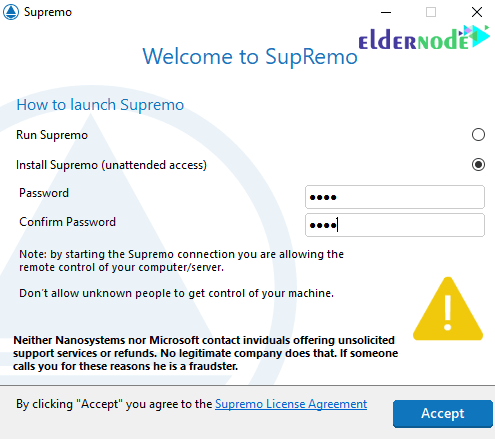Screen dimensions: 495x439
Task: Select Install Supremo unattended access radio button
Action: click(478, 165)
